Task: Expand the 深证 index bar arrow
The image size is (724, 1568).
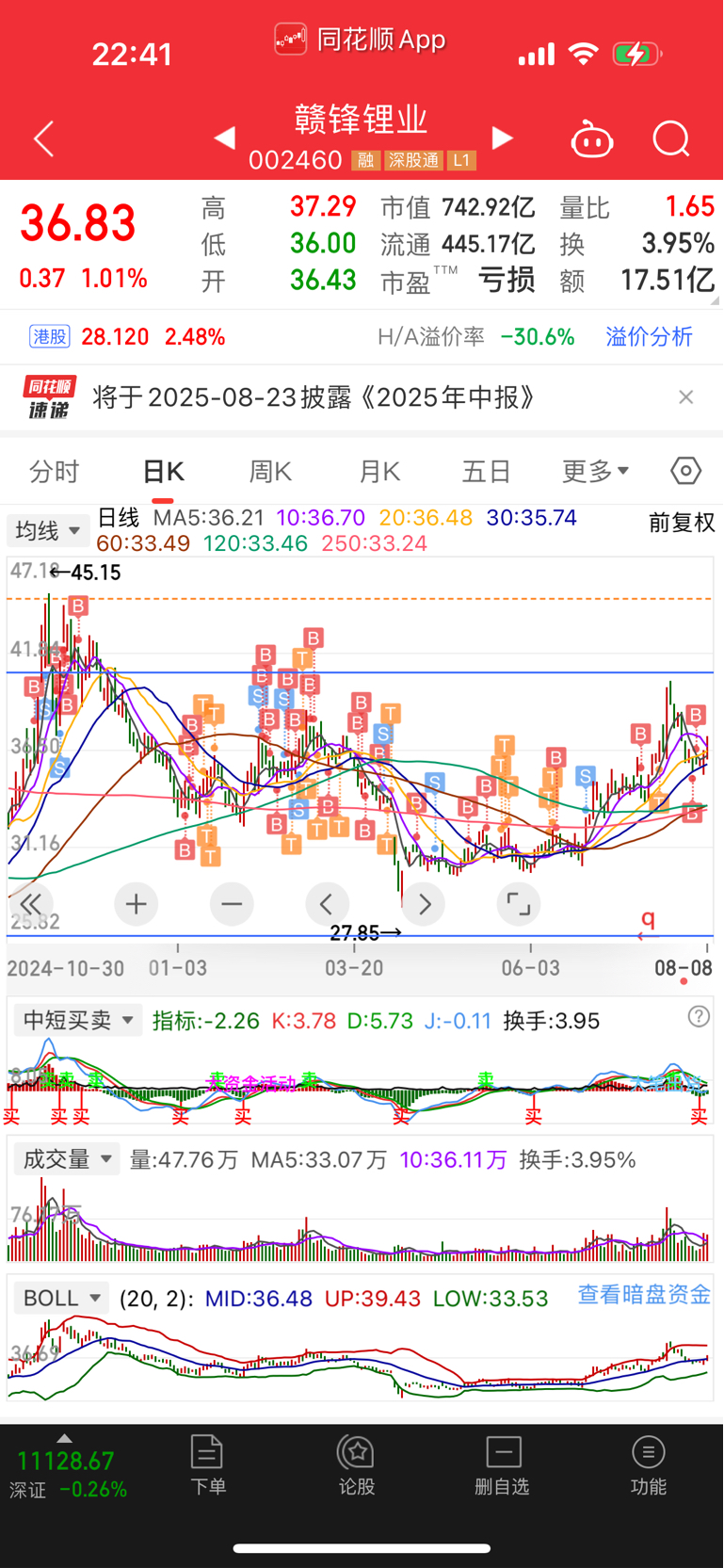Action: coord(64,1438)
